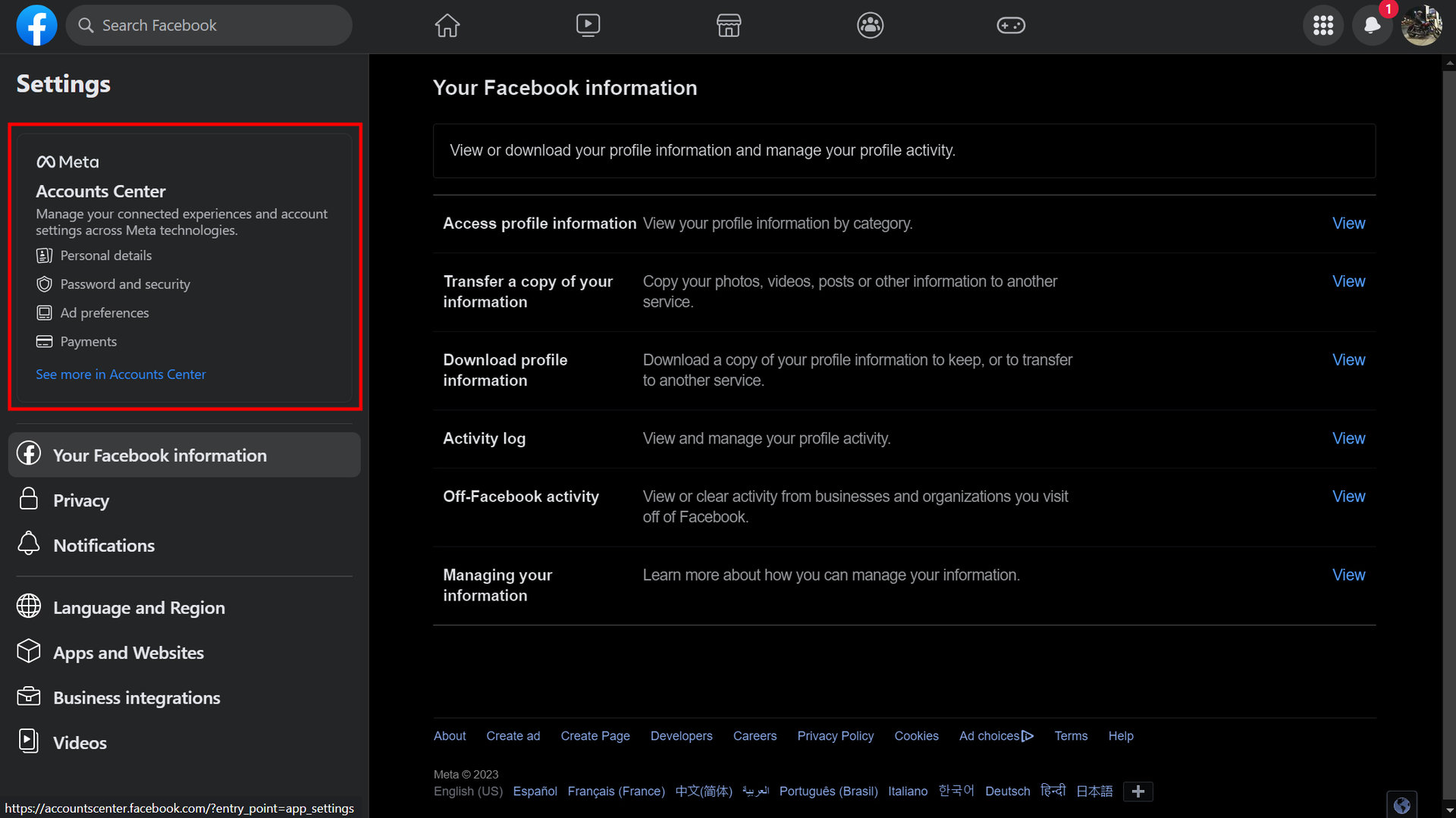The width and height of the screenshot is (1456, 818).
Task: Open the Gaming controller icon
Action: click(1010, 26)
